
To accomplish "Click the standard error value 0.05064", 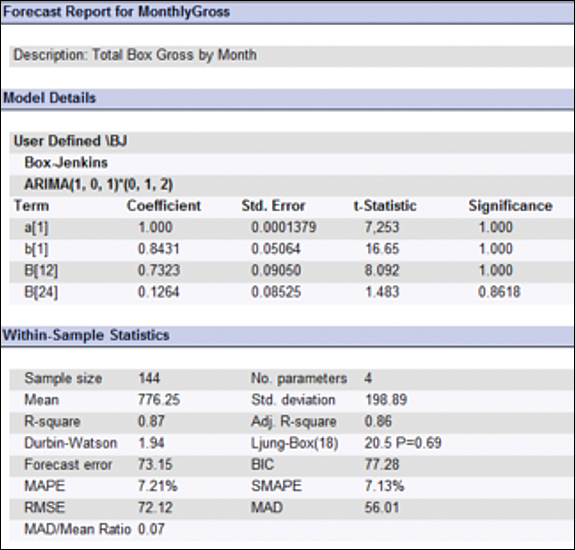I will click(x=276, y=249).
